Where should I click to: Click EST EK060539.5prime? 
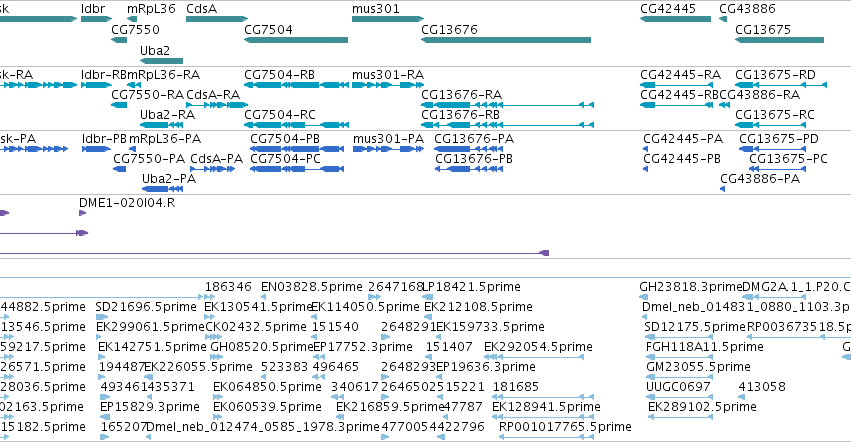click(x=217, y=417)
